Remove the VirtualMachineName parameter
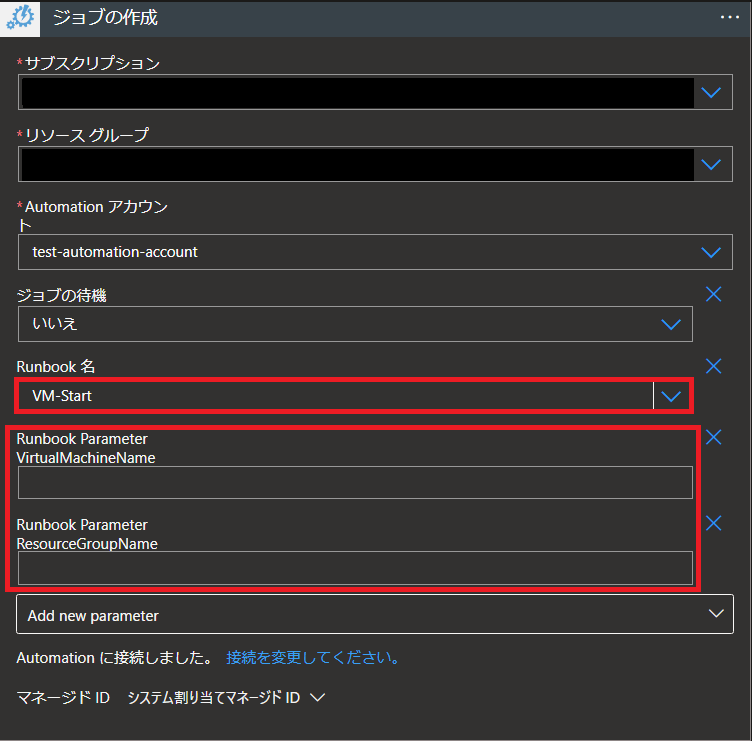This screenshot has width=752, height=741. coord(713,437)
